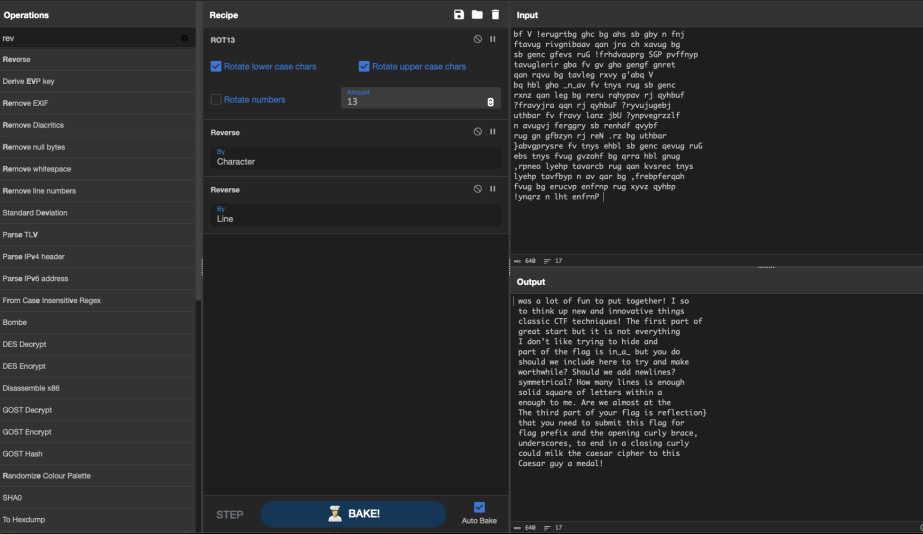Uncheck Rotate upper case chars
The image size is (923, 534).
pos(364,67)
